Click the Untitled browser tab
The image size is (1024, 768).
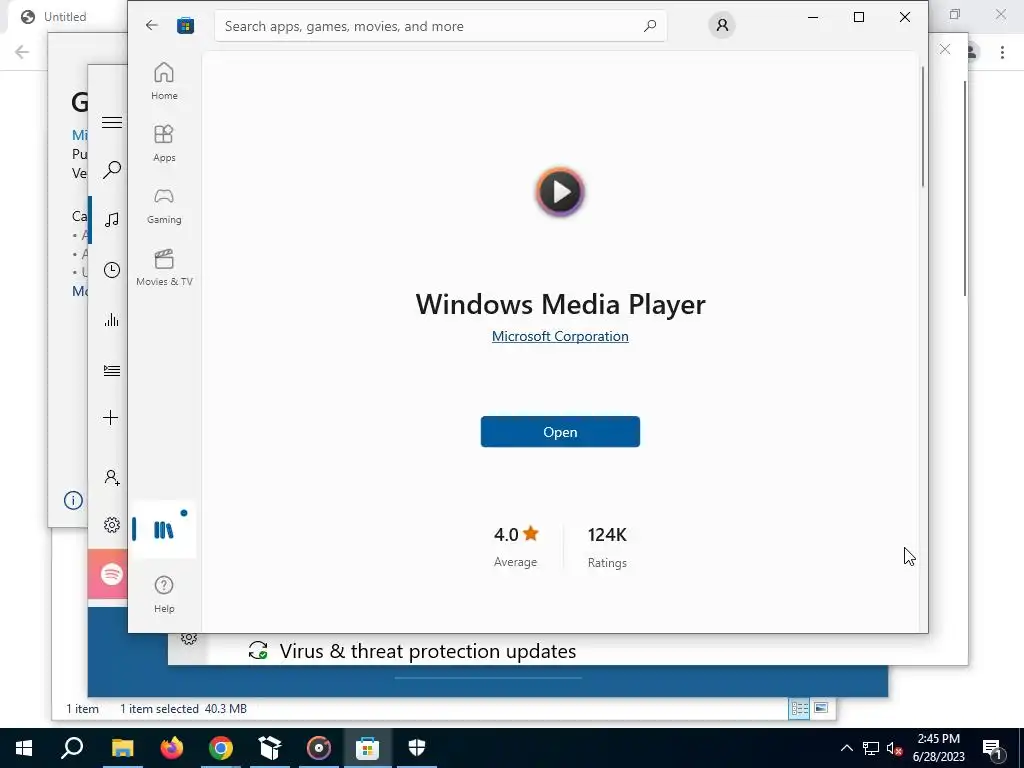(64, 17)
